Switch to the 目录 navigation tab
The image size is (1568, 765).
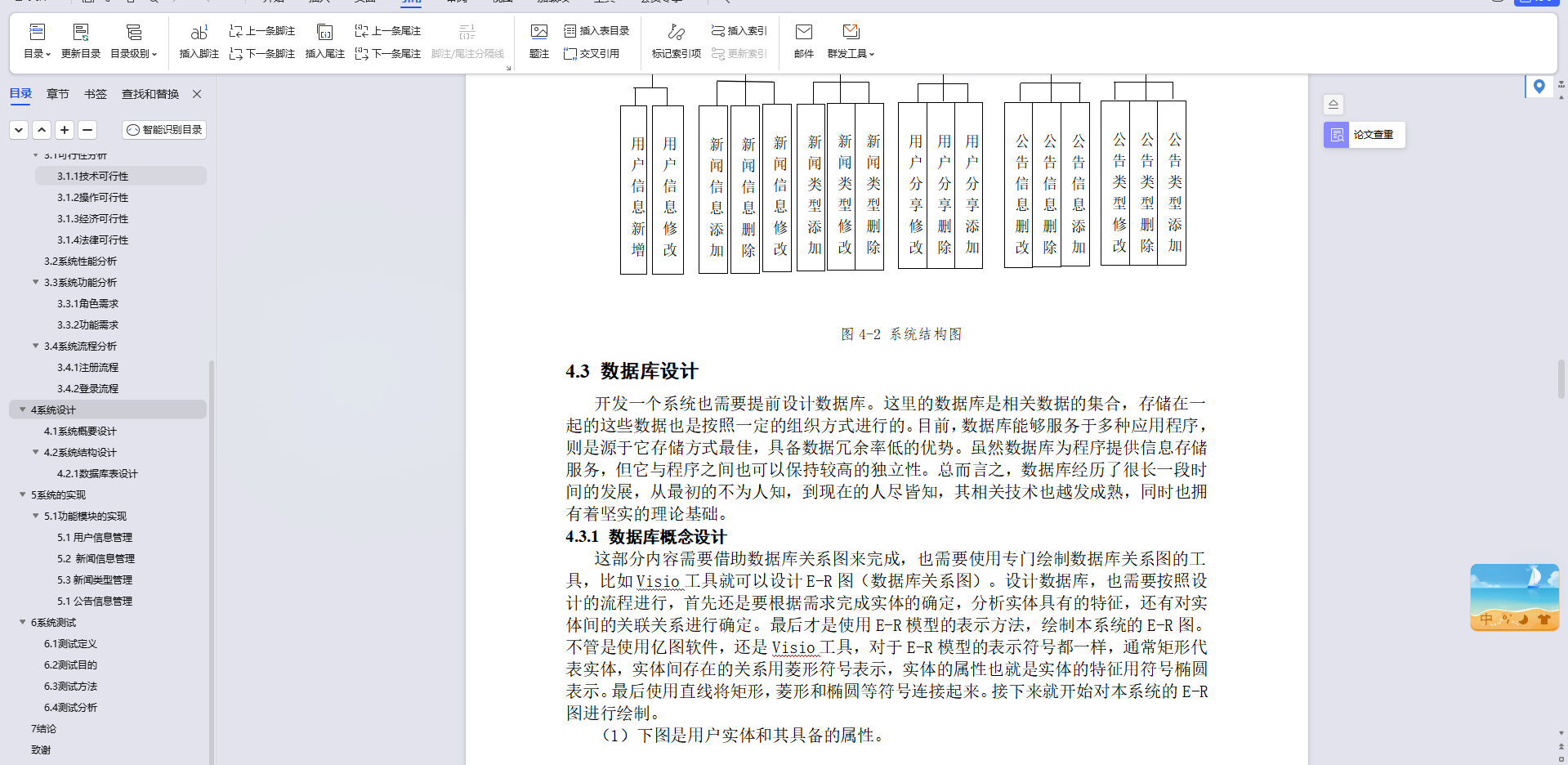[x=20, y=94]
